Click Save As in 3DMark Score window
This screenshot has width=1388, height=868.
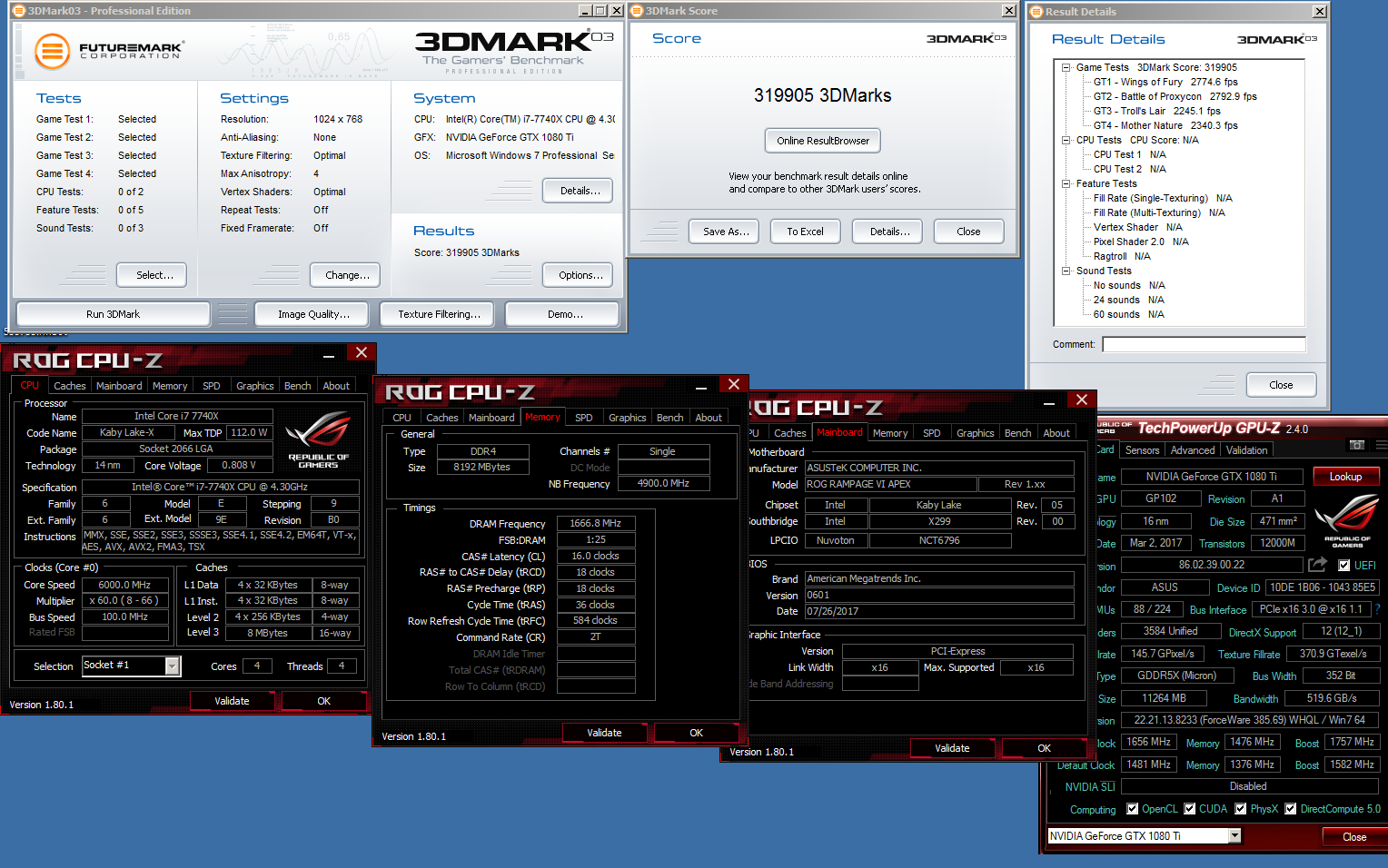click(726, 232)
